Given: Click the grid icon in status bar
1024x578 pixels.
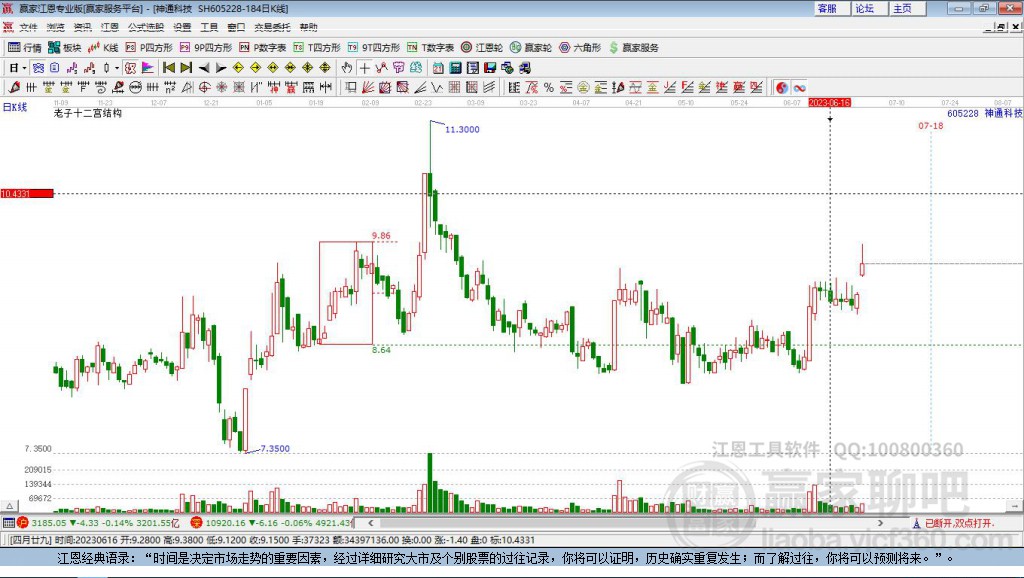Looking at the screenshot, I should click(x=8, y=523).
